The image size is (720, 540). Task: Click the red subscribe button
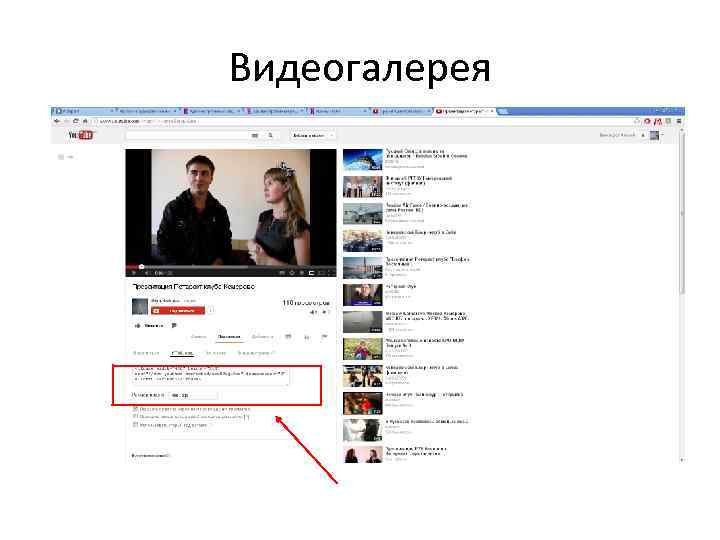[178, 311]
